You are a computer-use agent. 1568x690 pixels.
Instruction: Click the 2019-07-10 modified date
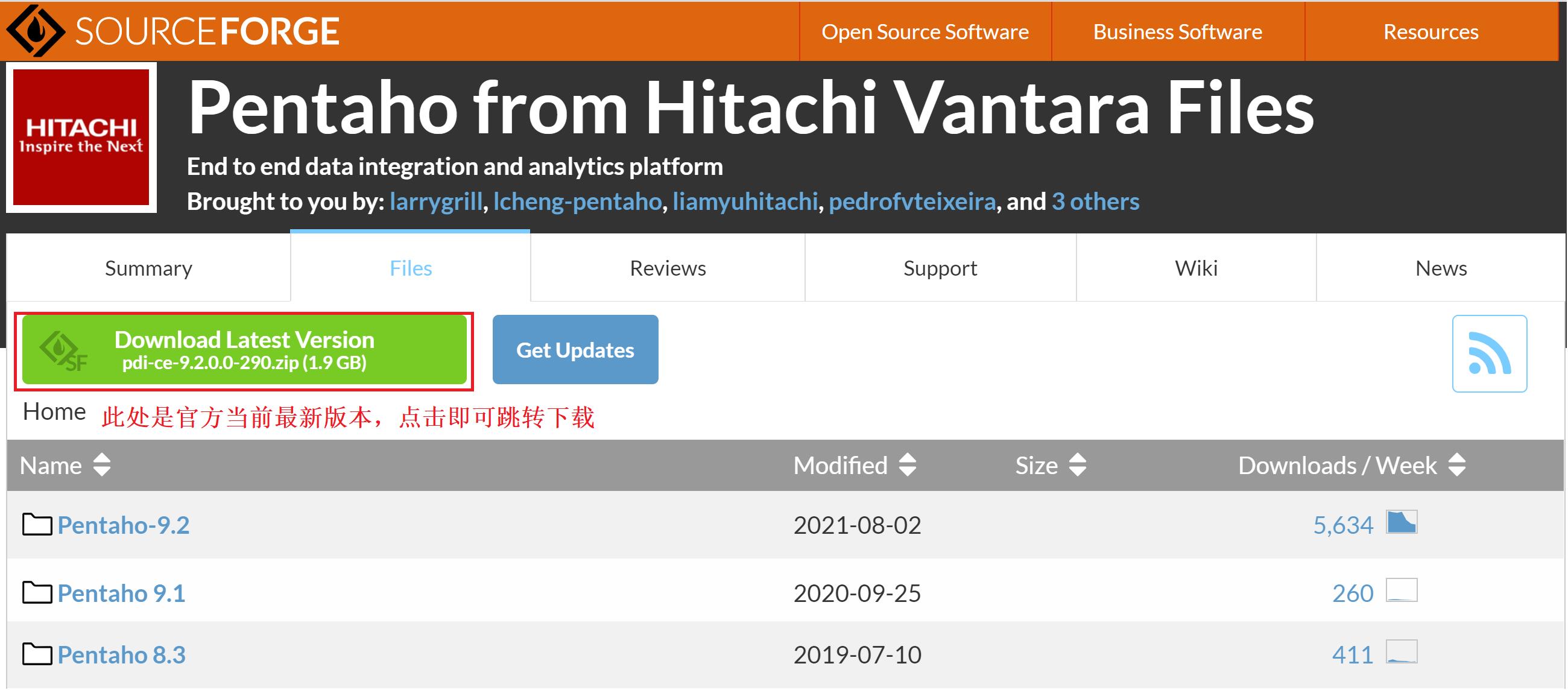click(x=857, y=654)
